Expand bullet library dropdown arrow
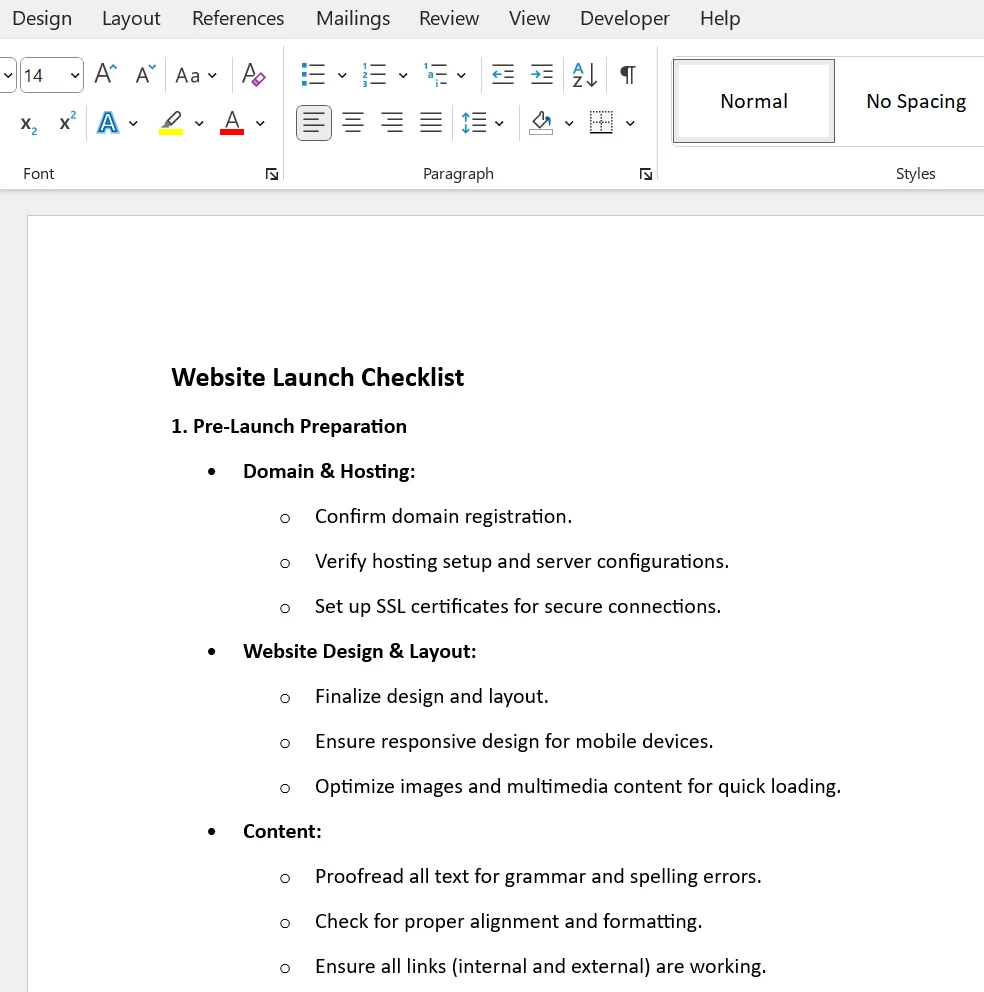The image size is (984, 992). tap(342, 75)
